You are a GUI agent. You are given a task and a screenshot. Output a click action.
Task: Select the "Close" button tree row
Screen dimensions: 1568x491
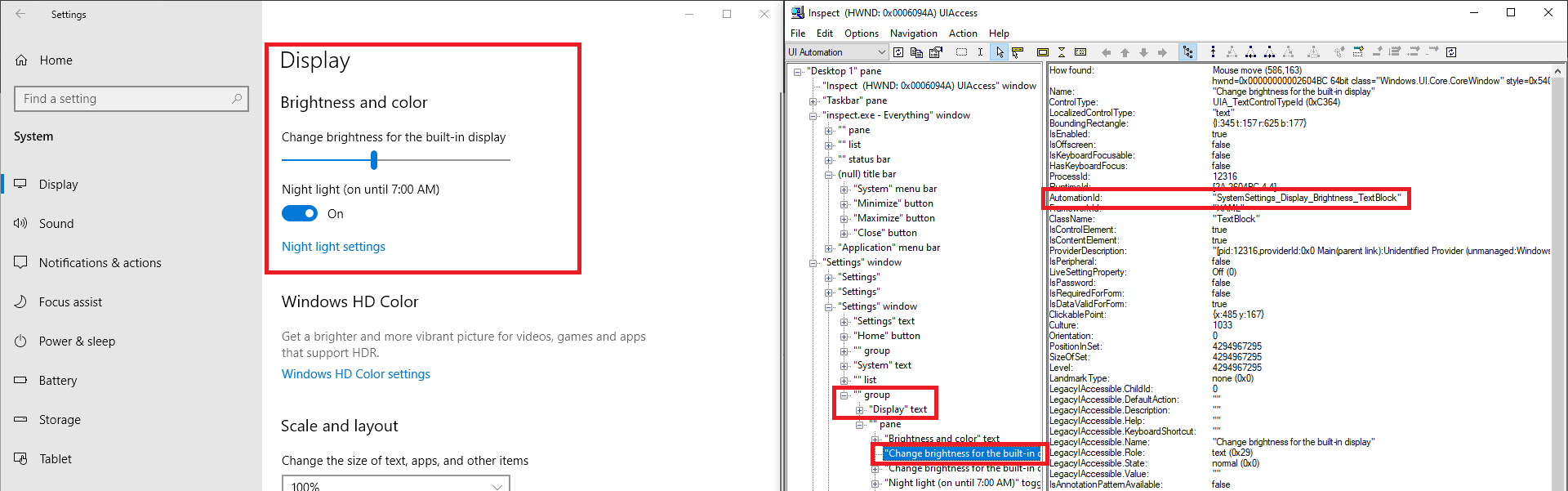[x=885, y=233]
